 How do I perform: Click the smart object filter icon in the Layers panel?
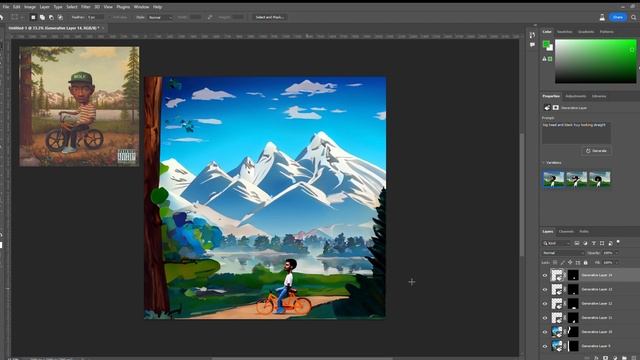(x=611, y=243)
